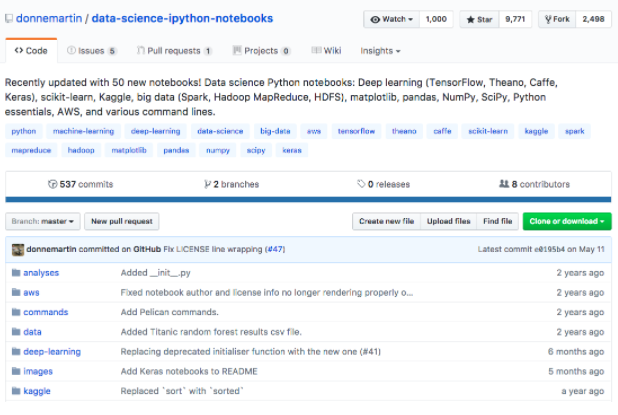The image size is (618, 415).
Task: View the 1,000 watchers count
Action: [436, 19]
